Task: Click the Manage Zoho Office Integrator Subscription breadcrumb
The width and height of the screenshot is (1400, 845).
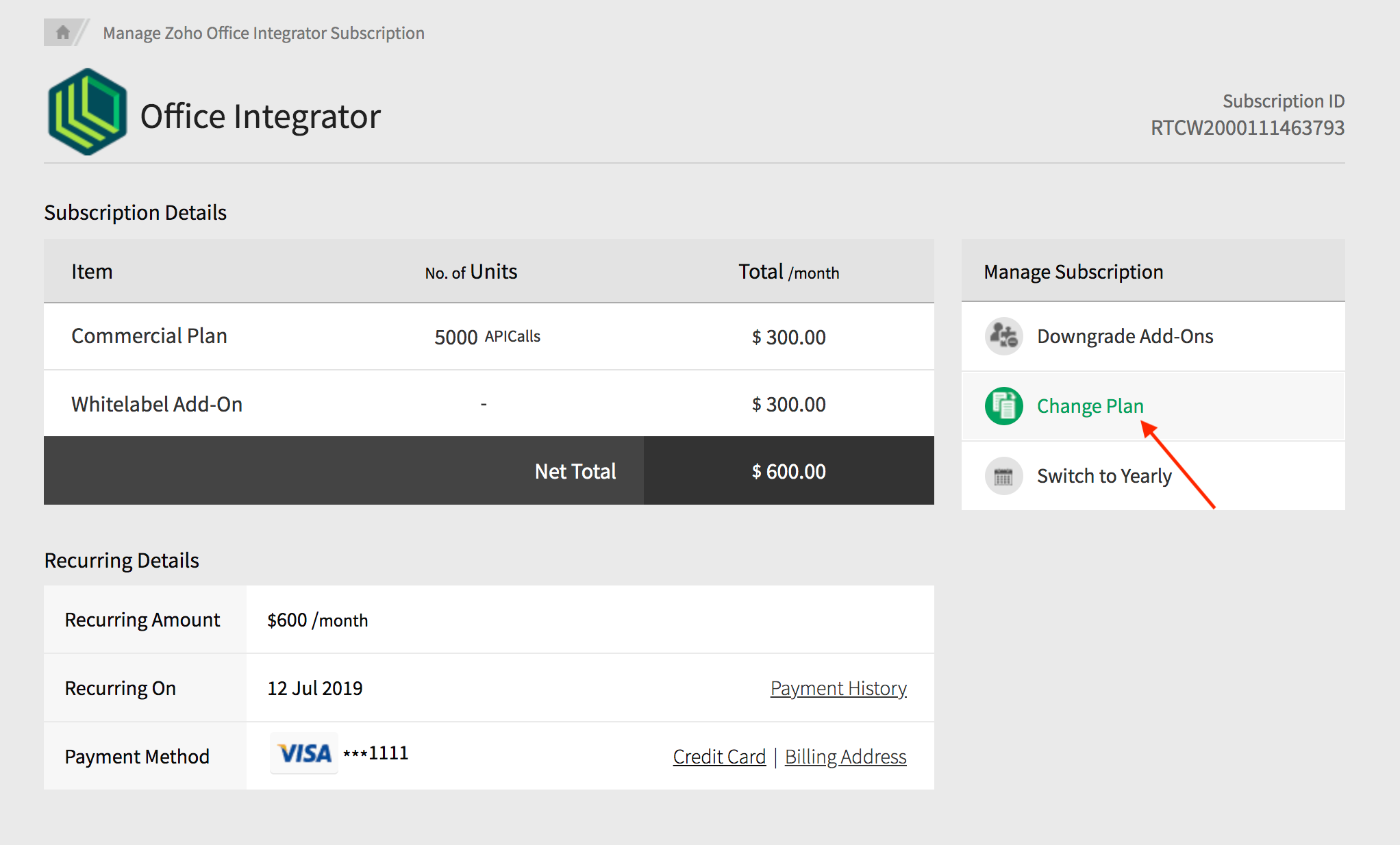Action: pyautogui.click(x=264, y=33)
